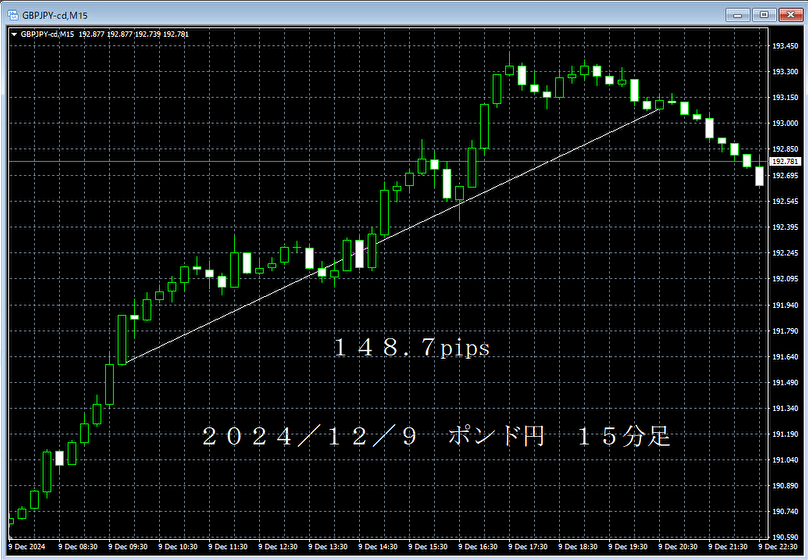Click the 193.000 price scale label
Image resolution: width=808 pixels, height=560 pixels.
tap(785, 123)
